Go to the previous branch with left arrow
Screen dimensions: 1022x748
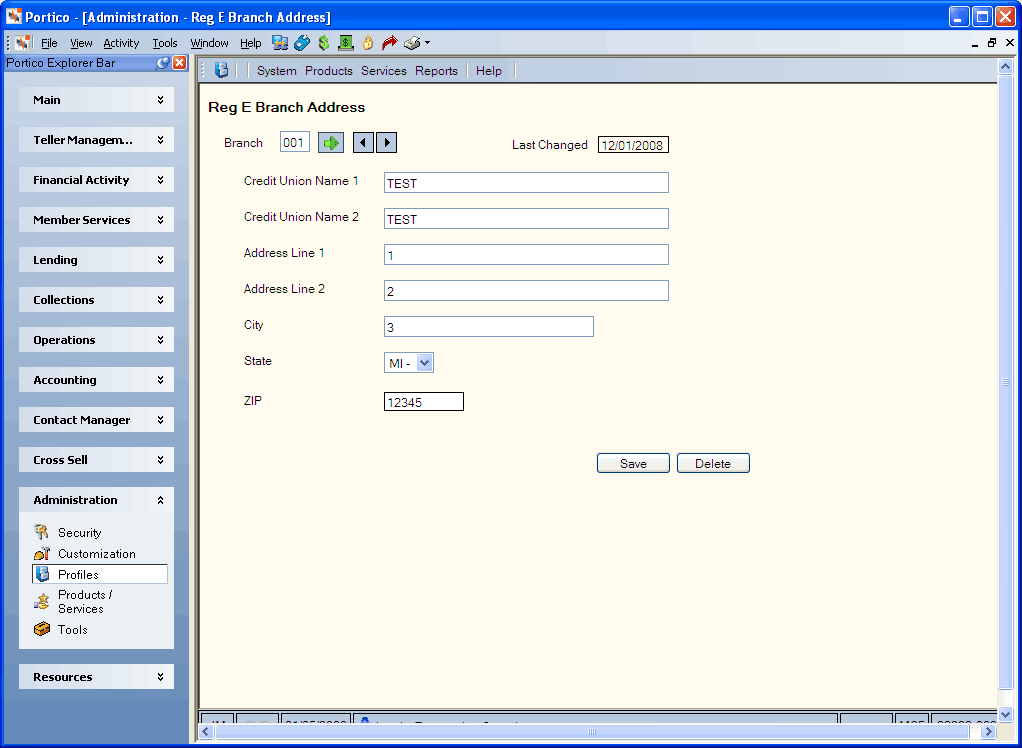pos(363,143)
